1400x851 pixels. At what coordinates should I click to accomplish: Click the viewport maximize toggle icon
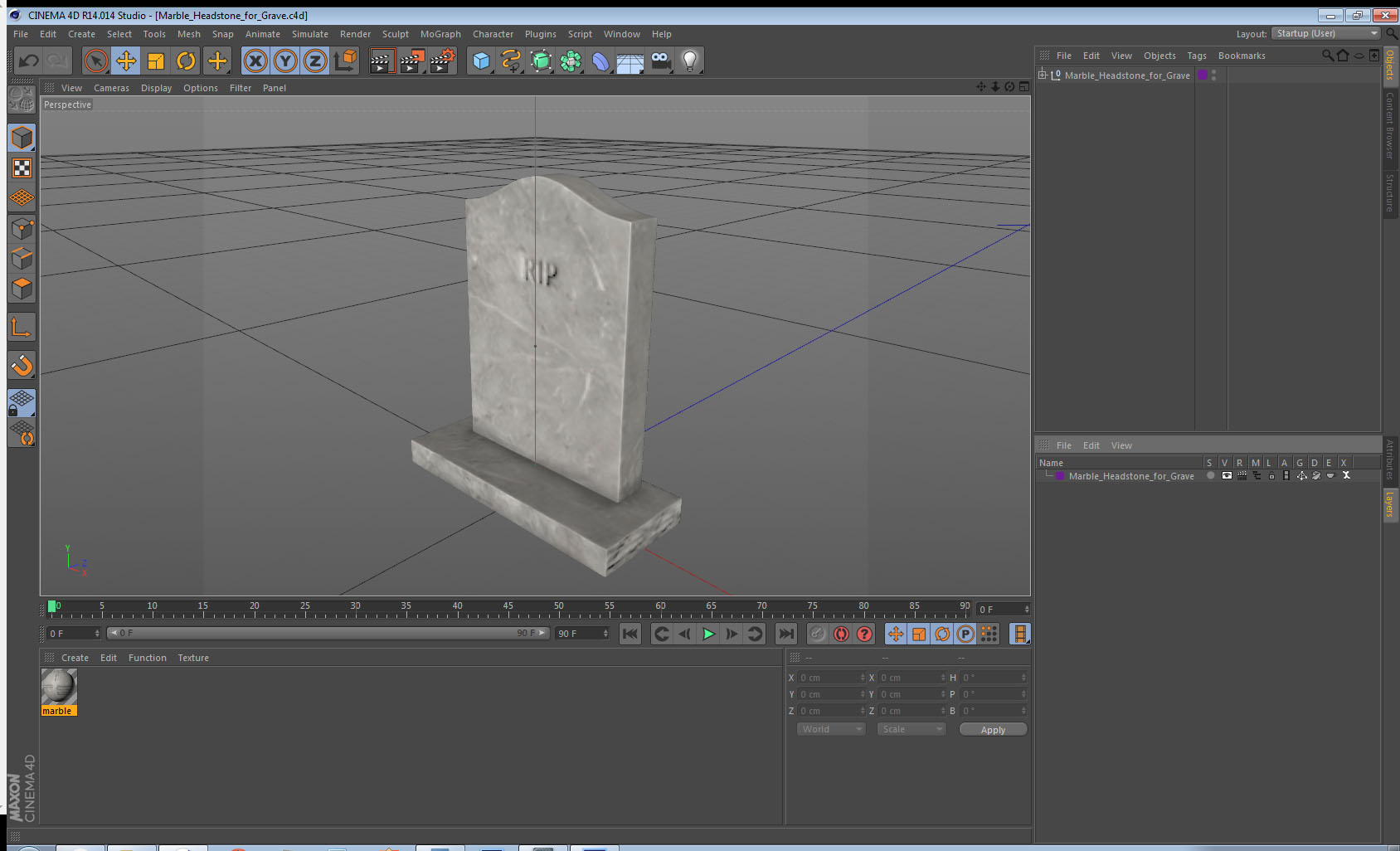pyautogui.click(x=1024, y=87)
